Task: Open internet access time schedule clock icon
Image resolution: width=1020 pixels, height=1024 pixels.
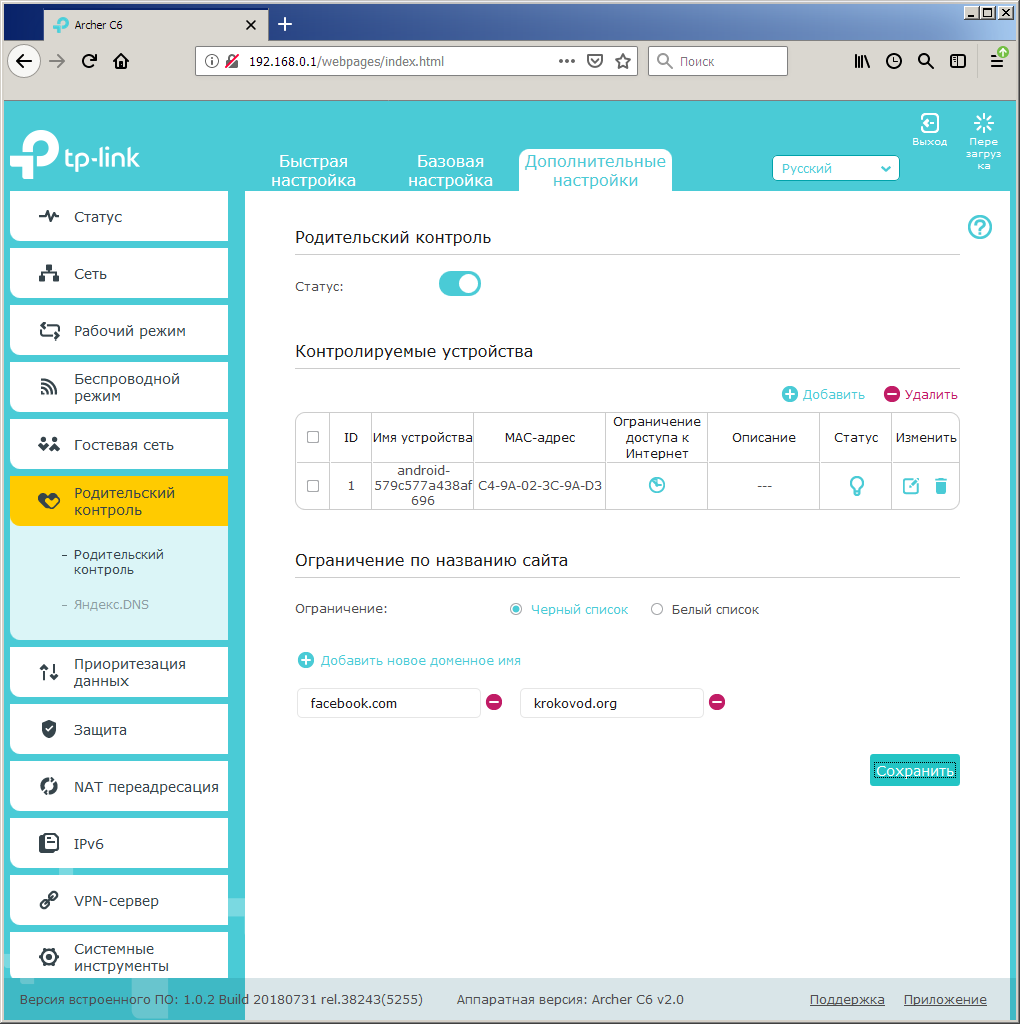Action: pos(656,486)
